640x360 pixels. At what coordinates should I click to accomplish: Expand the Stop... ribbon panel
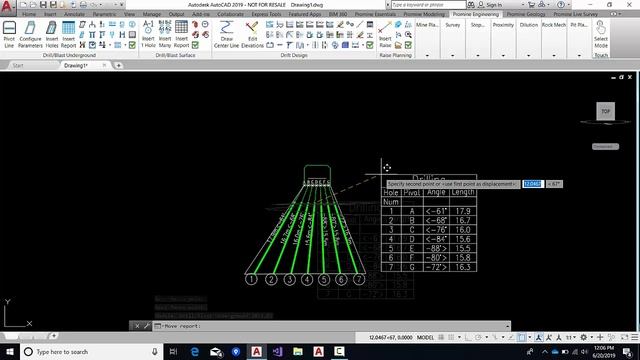[x=478, y=55]
